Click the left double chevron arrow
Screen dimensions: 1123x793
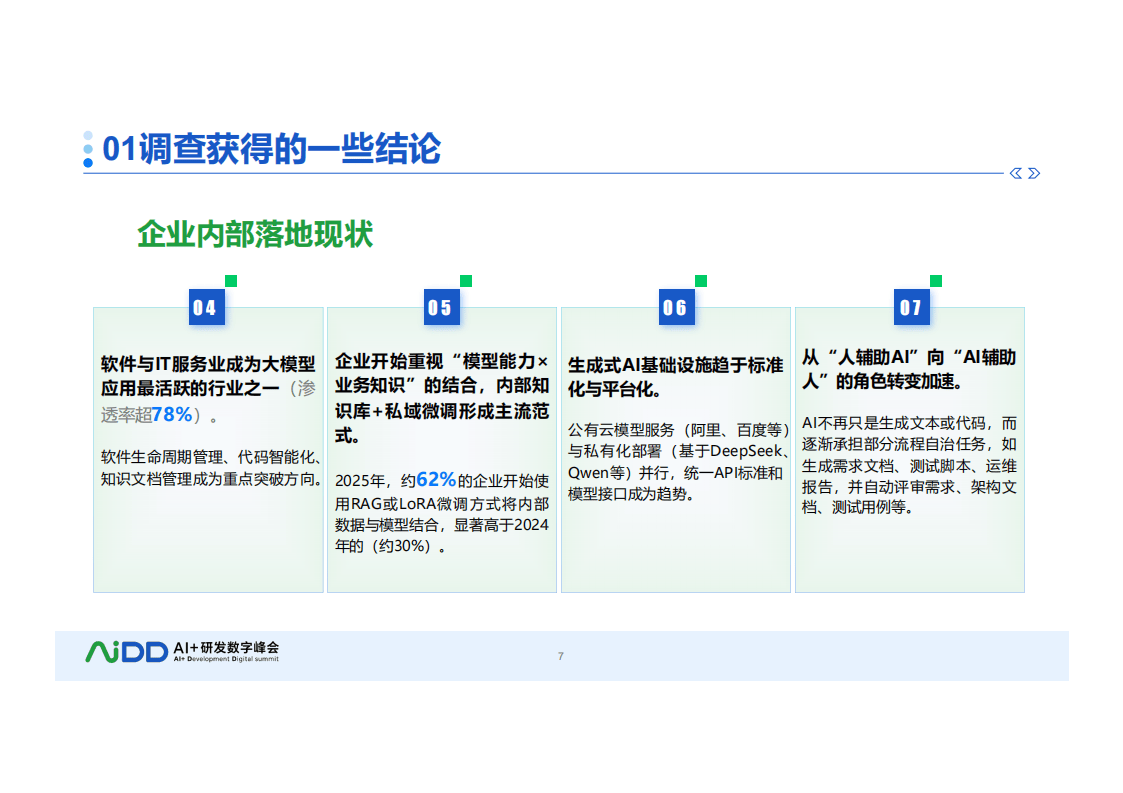(x=1016, y=173)
